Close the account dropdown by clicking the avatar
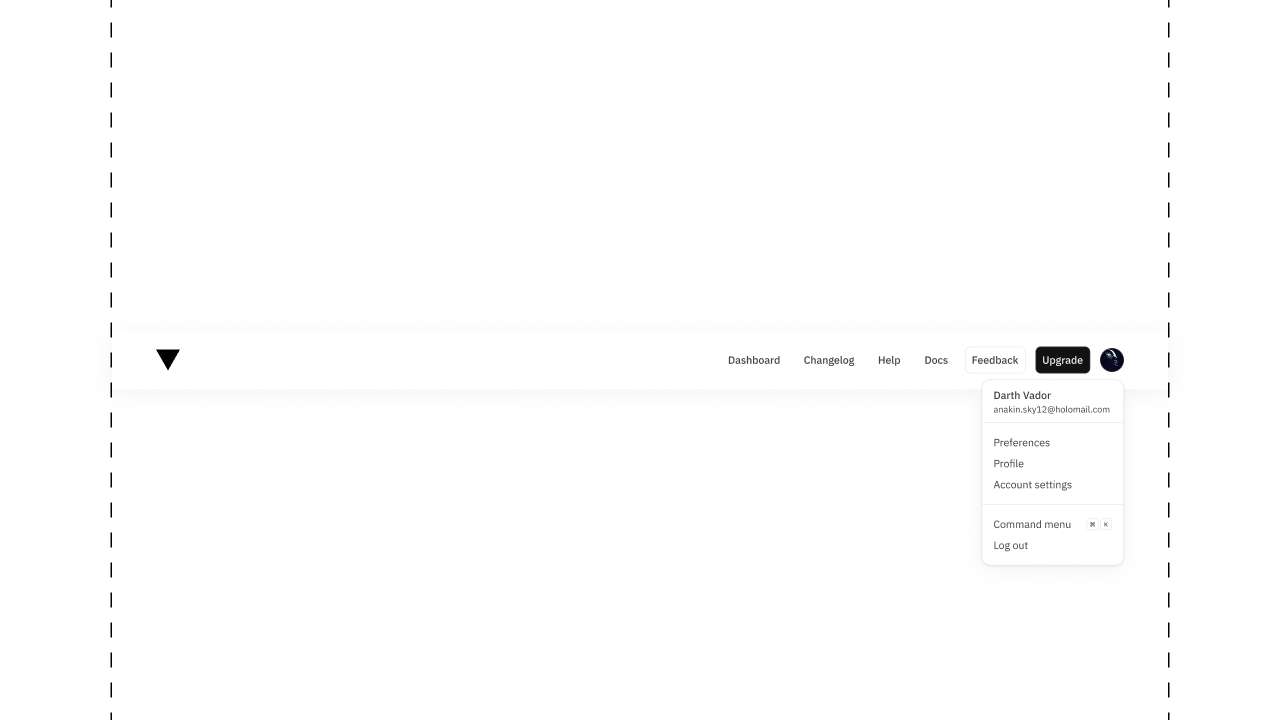This screenshot has height=720, width=1280. pos(1112,360)
